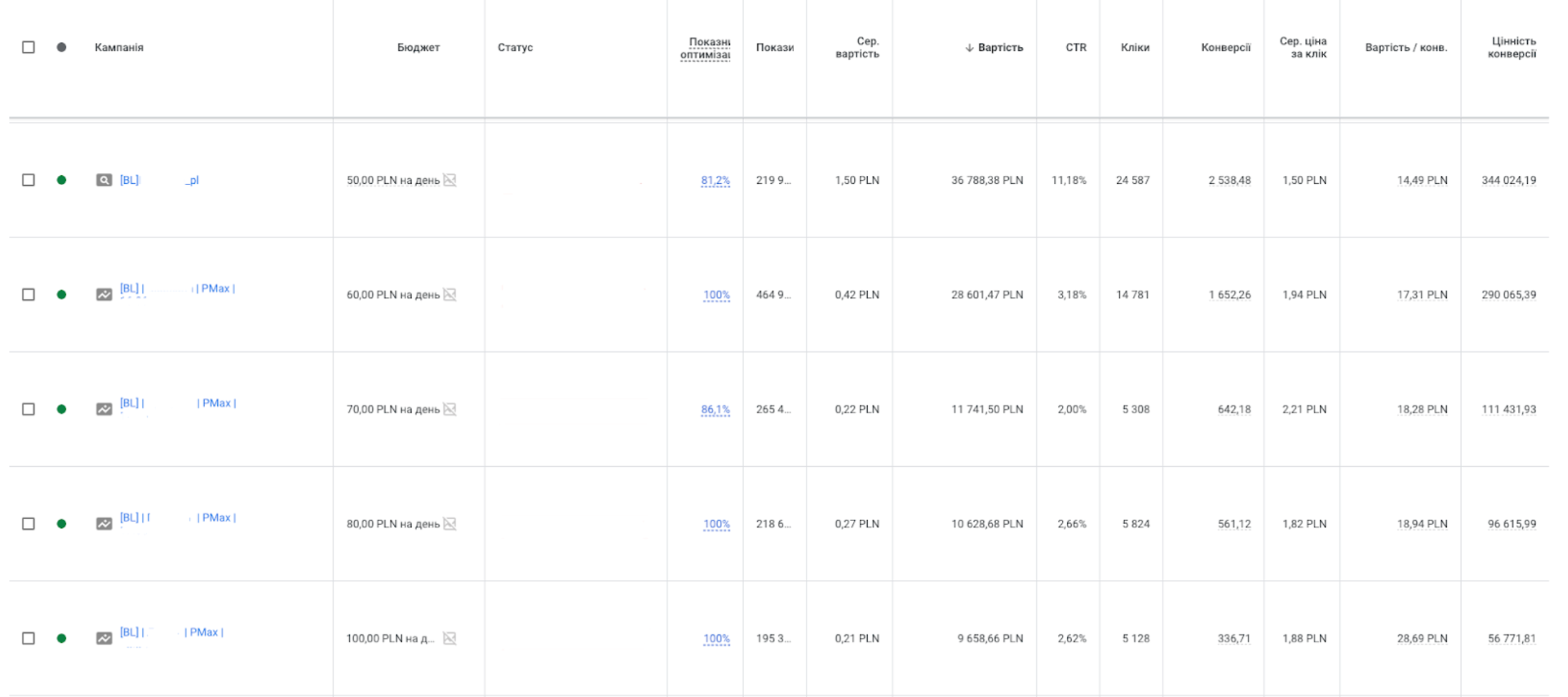Click the gray status dot in the header
The width and height of the screenshot is (1568, 697).
click(61, 47)
